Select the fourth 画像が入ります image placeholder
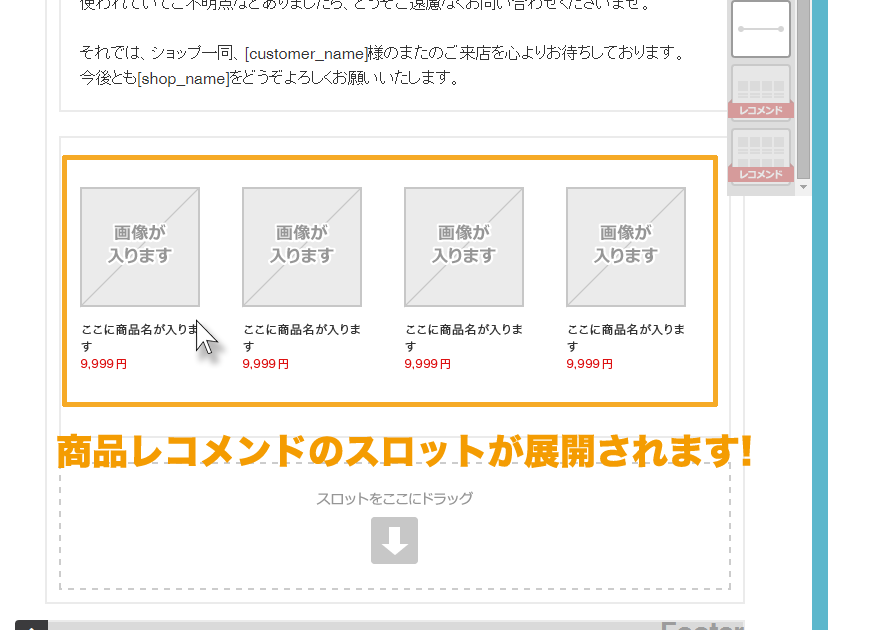This screenshot has width=876, height=630. tap(625, 246)
